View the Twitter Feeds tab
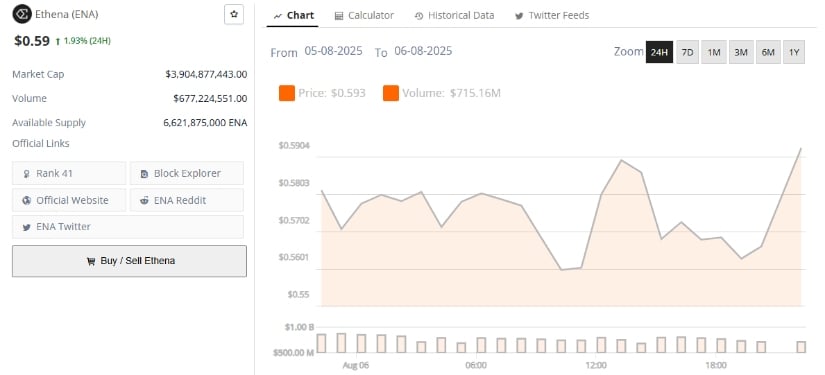The height and width of the screenshot is (375, 825). point(551,16)
